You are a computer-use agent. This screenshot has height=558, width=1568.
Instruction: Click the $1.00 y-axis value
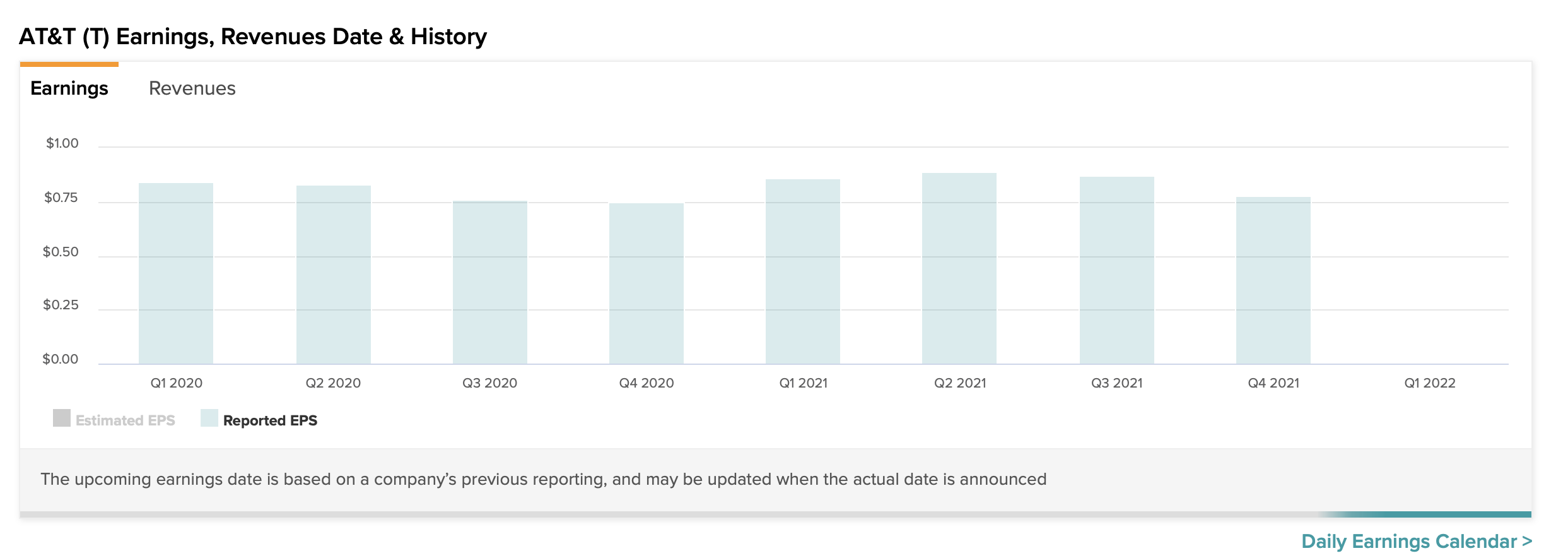62,143
